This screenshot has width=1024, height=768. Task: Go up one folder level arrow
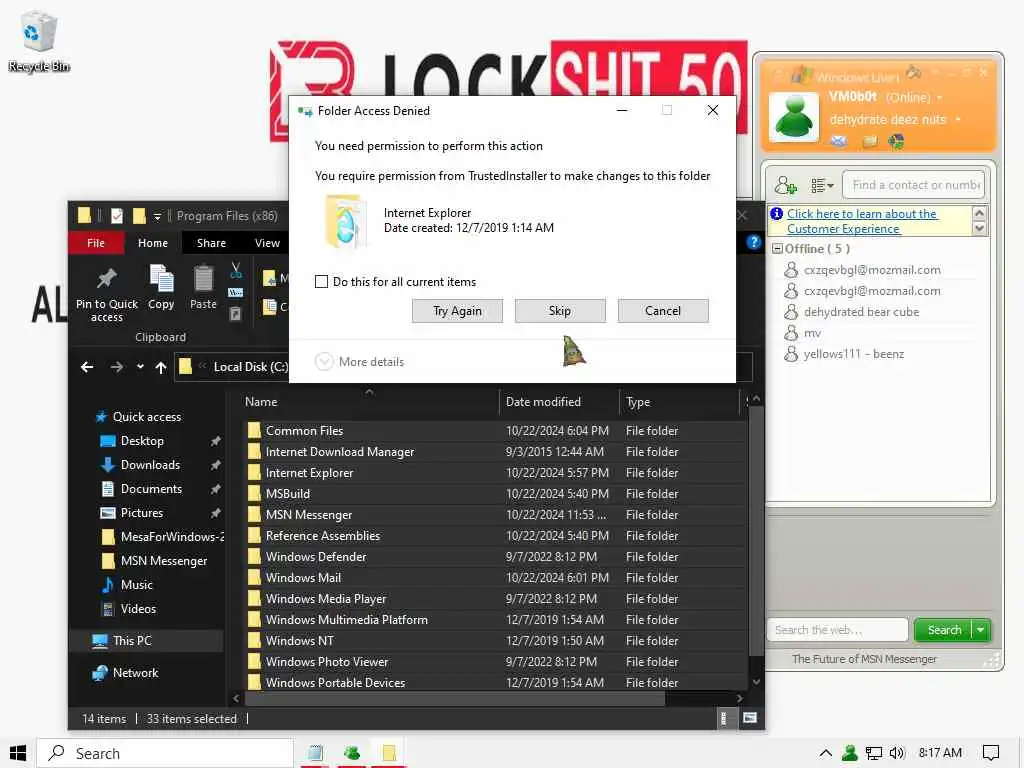[161, 367]
